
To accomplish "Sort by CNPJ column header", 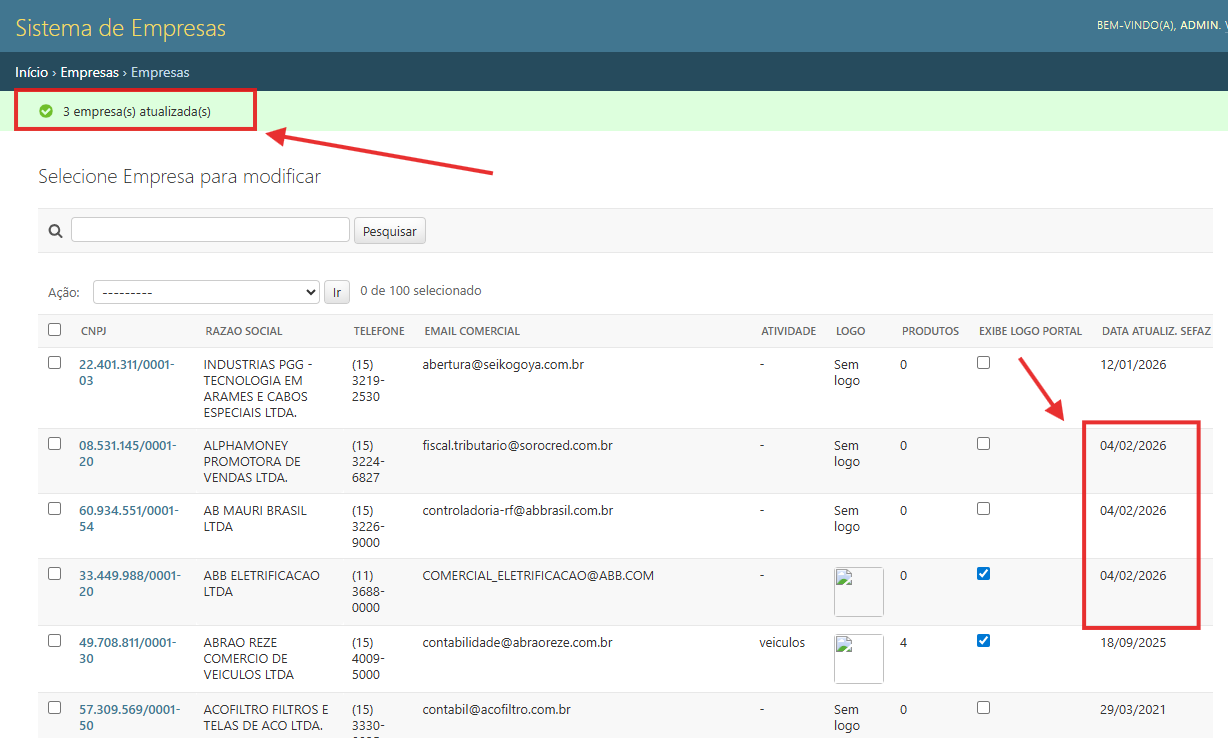I will coord(94,331).
